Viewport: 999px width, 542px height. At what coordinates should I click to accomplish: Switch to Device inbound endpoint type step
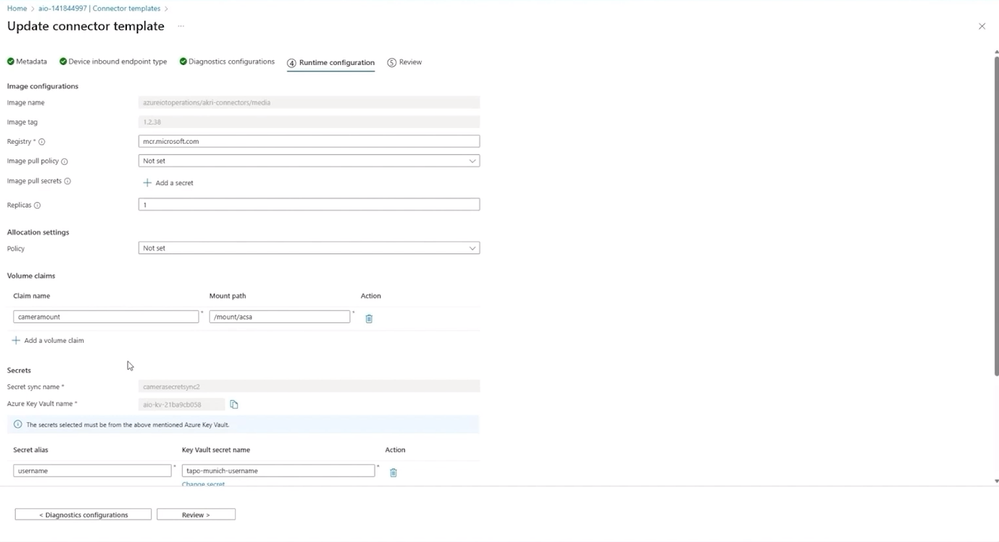(x=113, y=62)
